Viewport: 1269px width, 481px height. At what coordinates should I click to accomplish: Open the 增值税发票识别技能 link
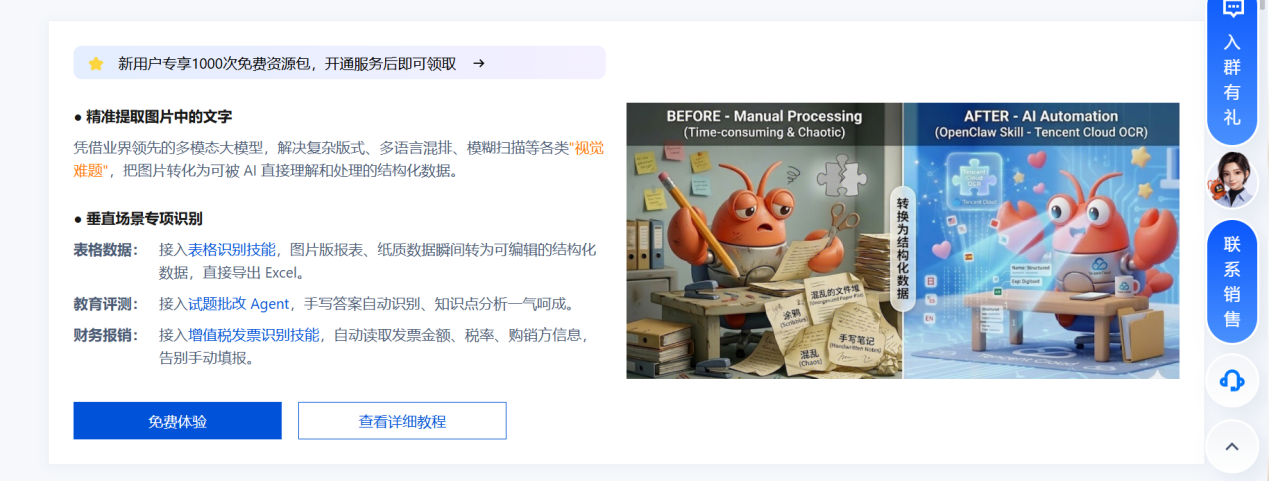254,334
